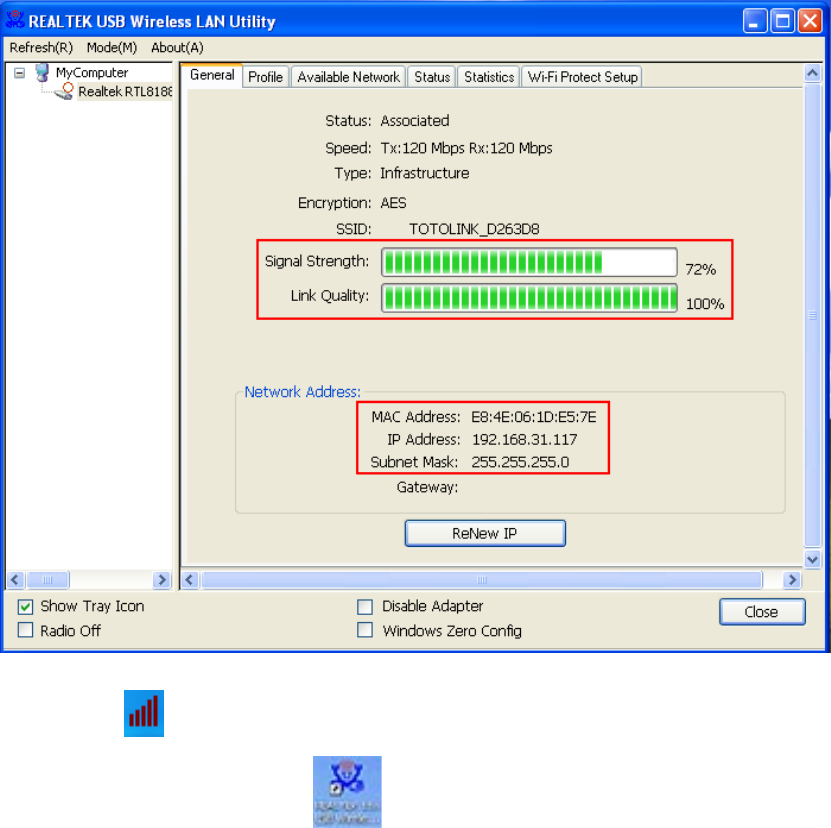Open the Available Network tab
This screenshot has width=831, height=828.
click(348, 77)
